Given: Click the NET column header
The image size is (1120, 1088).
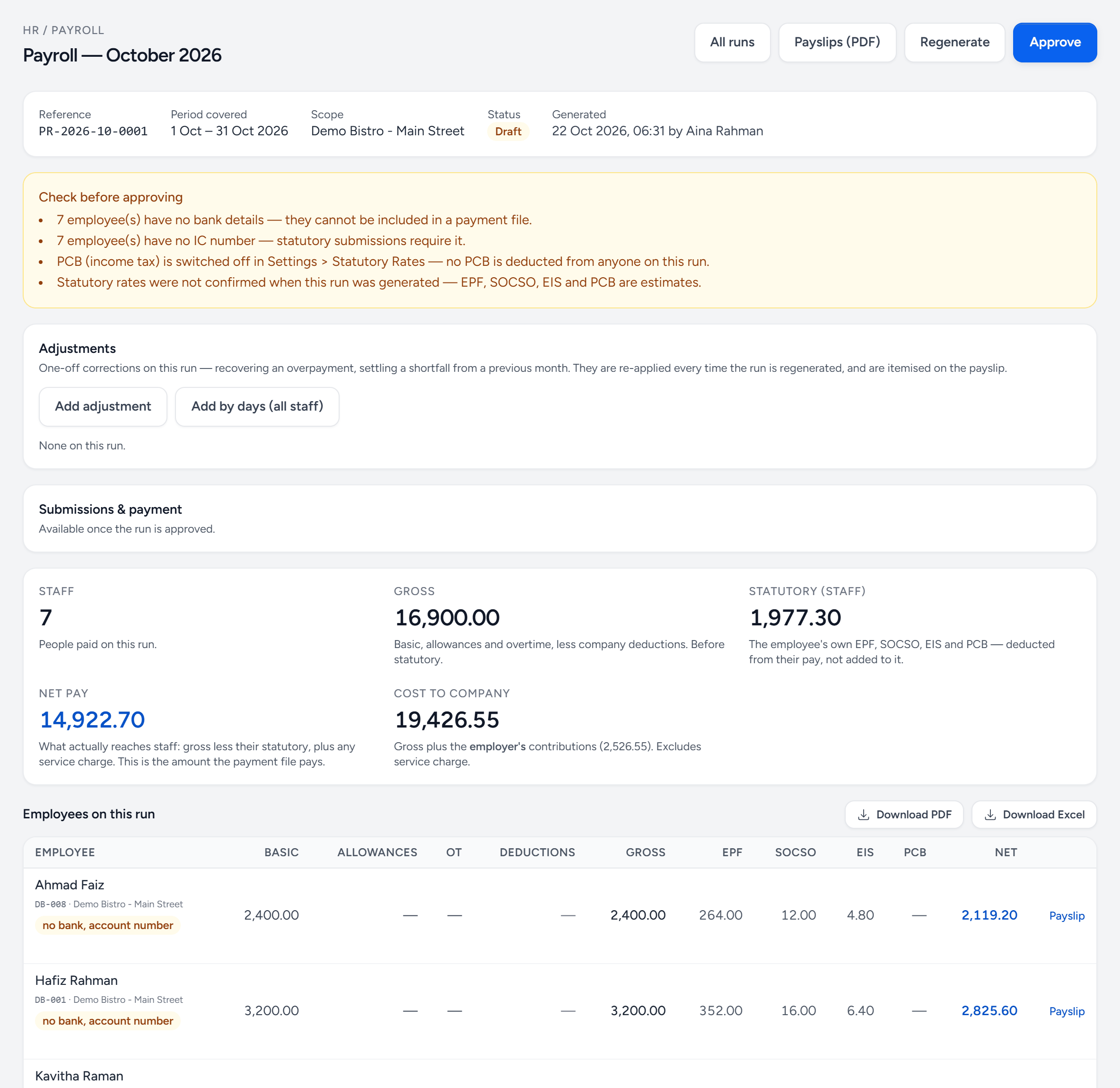Looking at the screenshot, I should [1006, 852].
